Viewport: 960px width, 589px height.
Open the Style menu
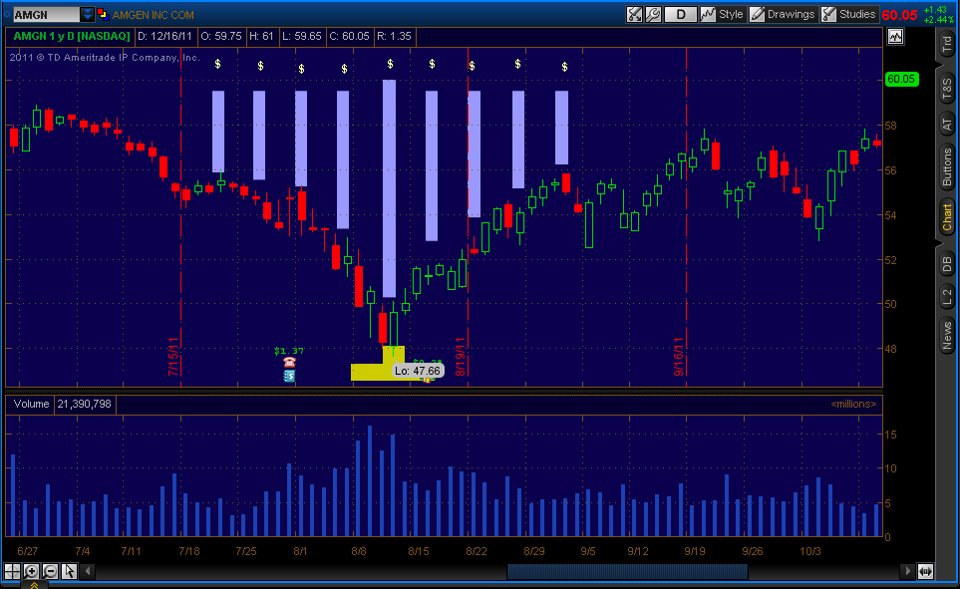click(x=731, y=14)
